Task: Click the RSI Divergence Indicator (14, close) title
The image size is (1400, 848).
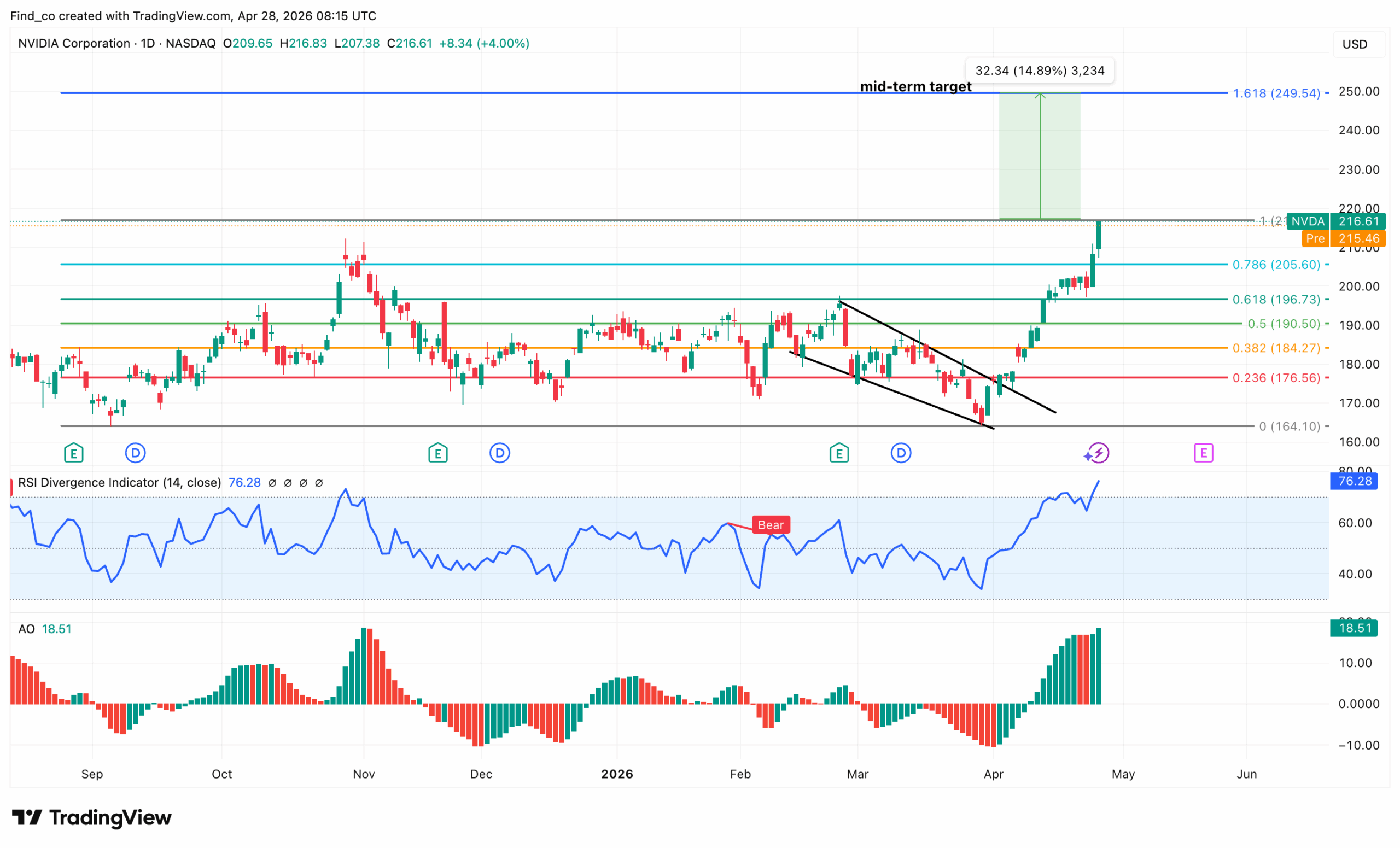Action: point(119,482)
